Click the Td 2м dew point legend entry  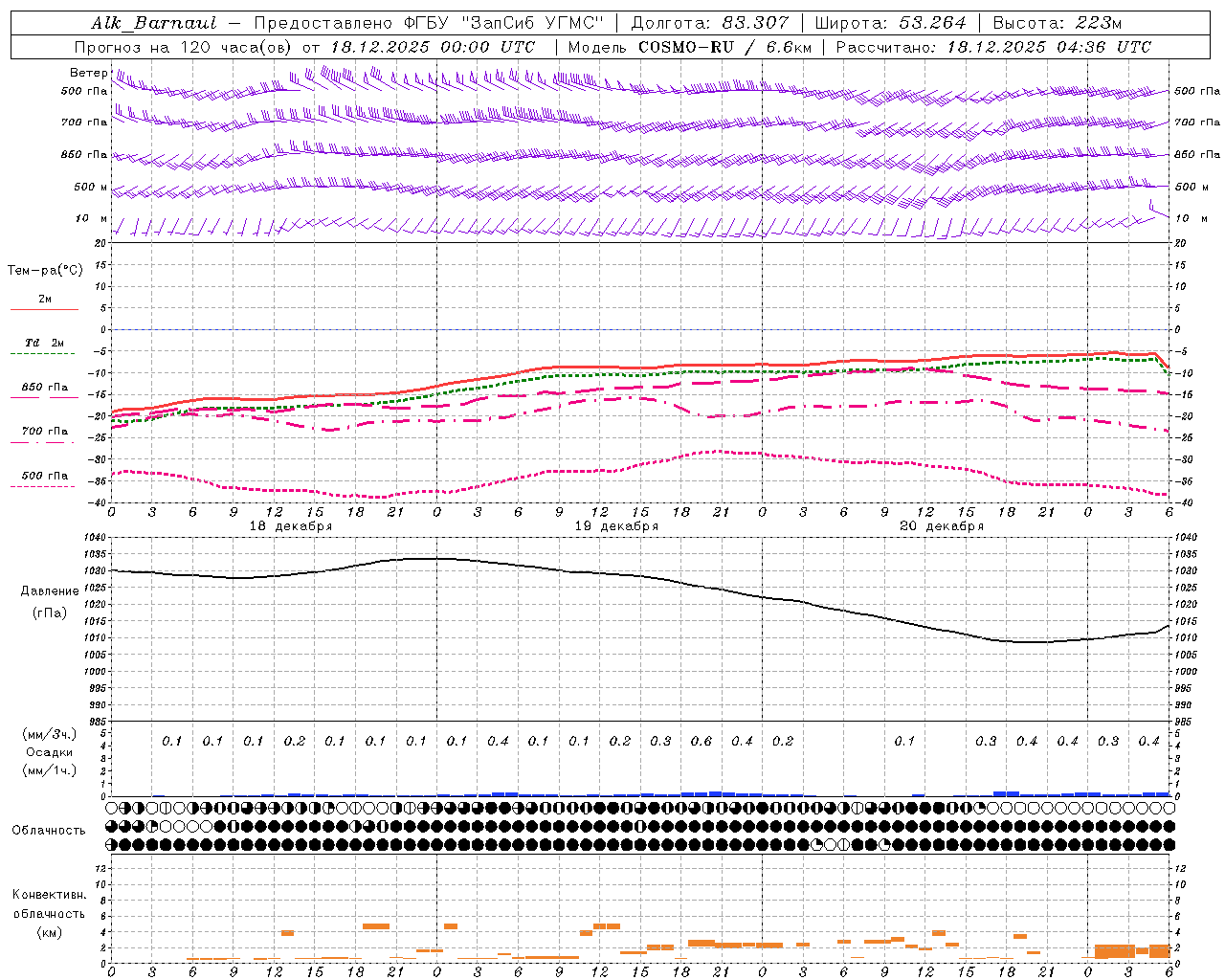tap(45, 343)
